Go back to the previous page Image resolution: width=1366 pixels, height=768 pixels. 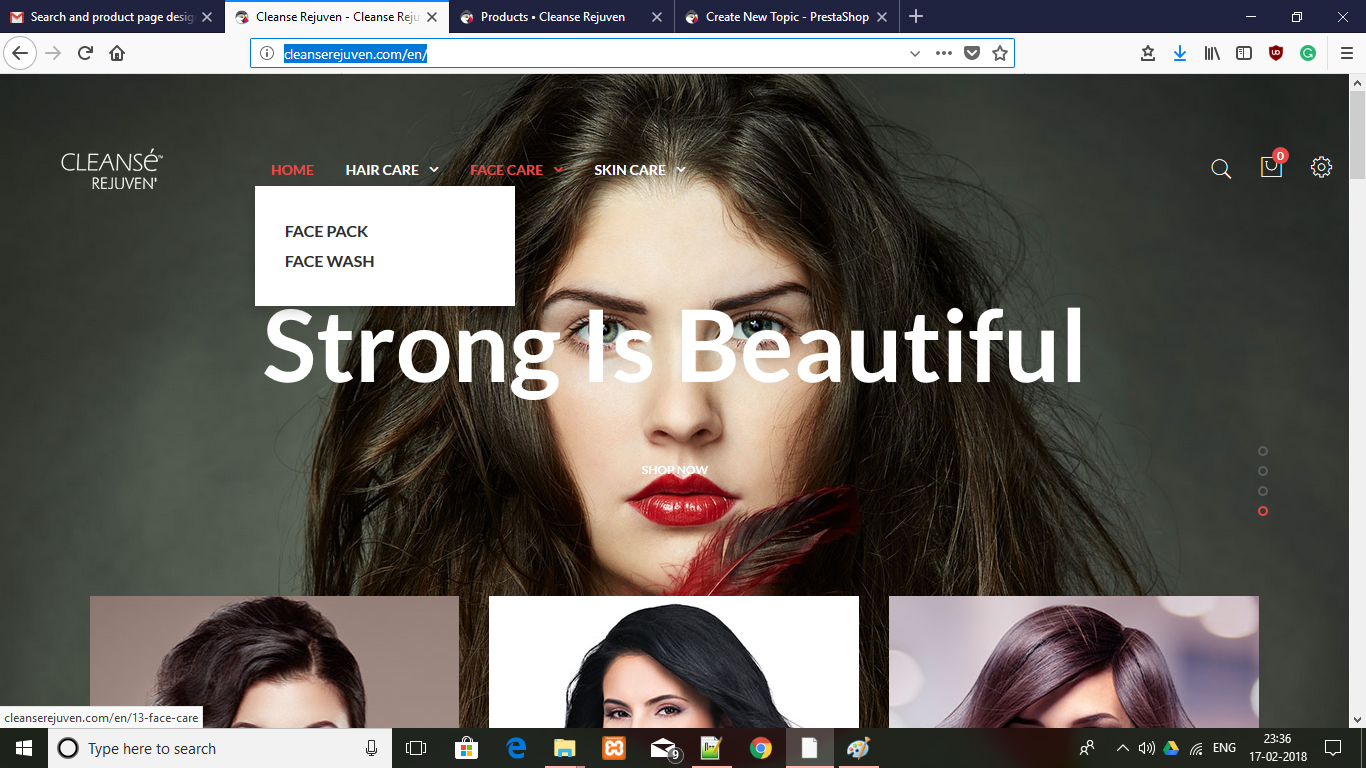click(x=20, y=53)
